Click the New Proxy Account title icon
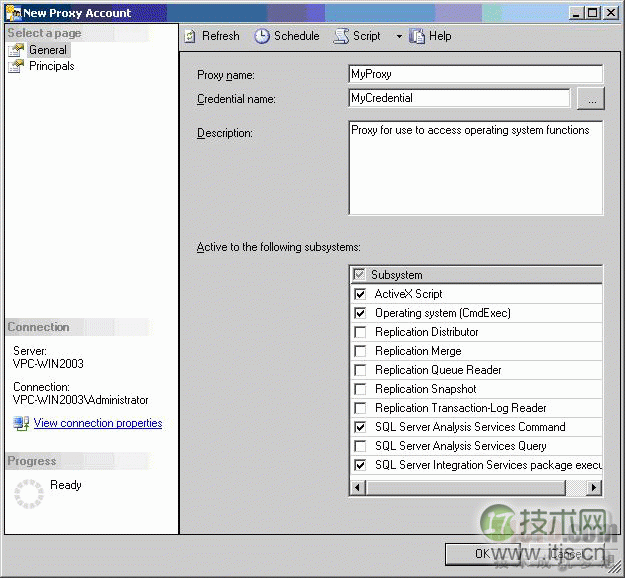Image resolution: width=625 pixels, height=578 pixels. coord(14,13)
